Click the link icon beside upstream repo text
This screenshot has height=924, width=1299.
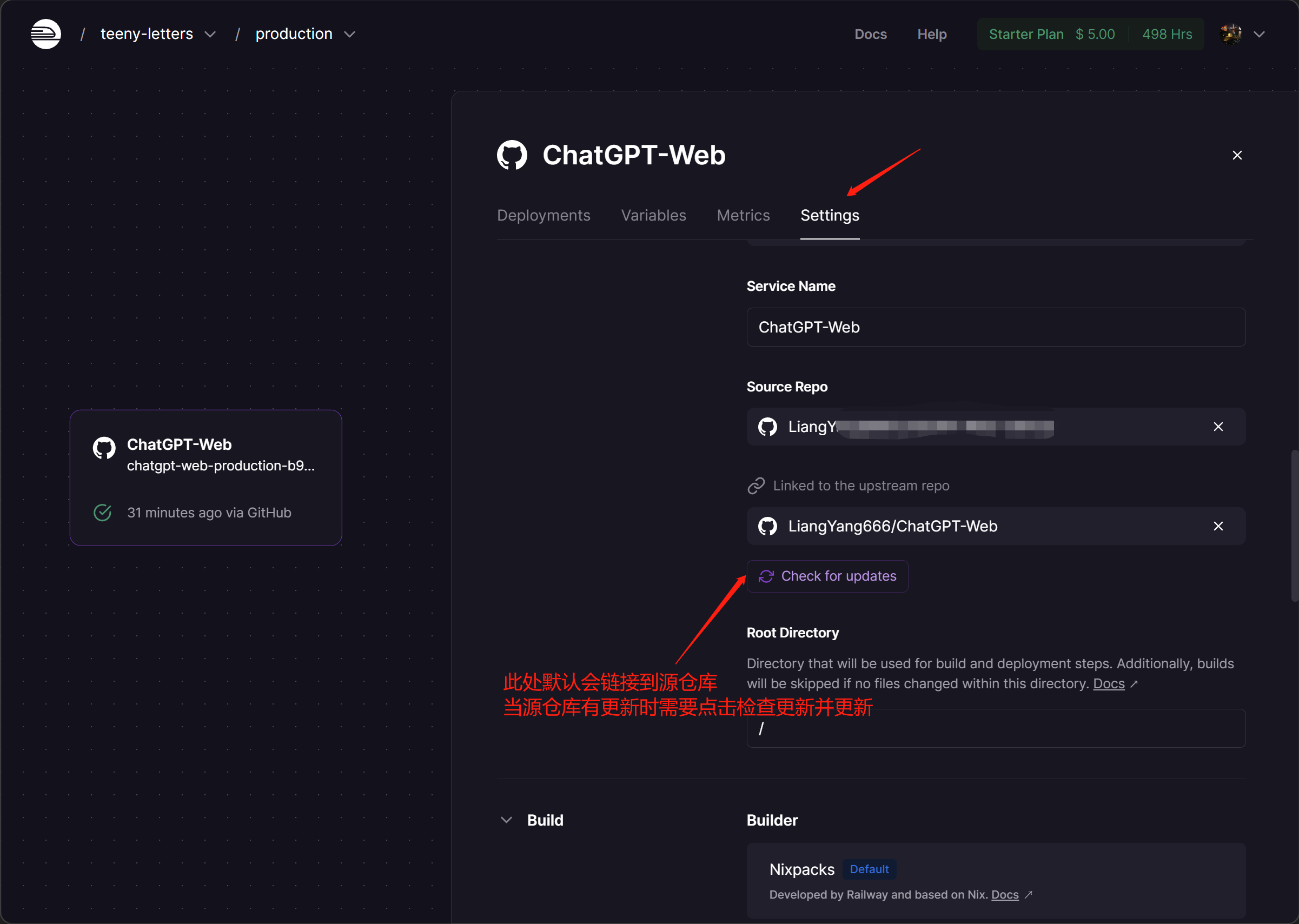click(755, 486)
